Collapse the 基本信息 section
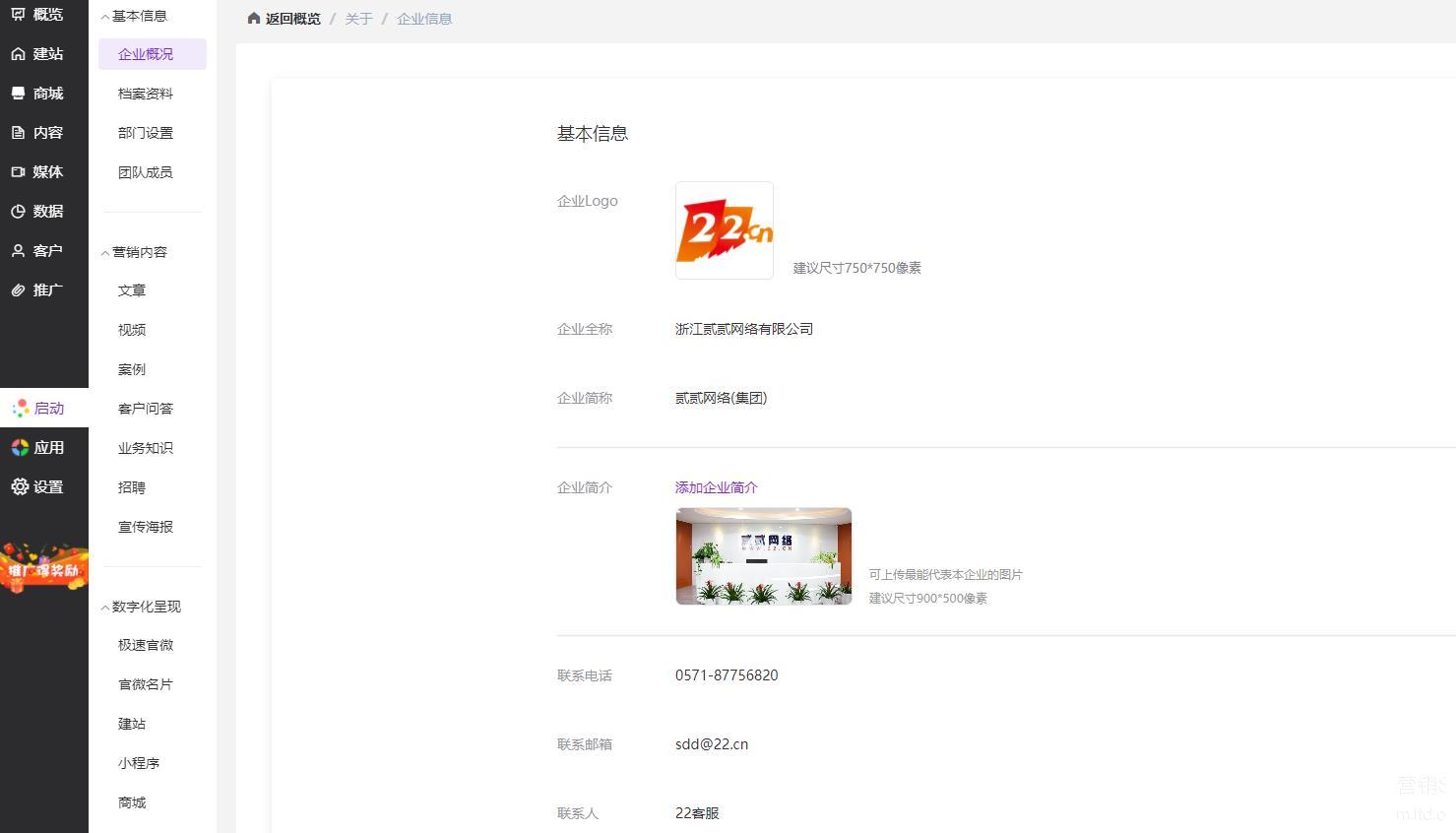 [105, 17]
